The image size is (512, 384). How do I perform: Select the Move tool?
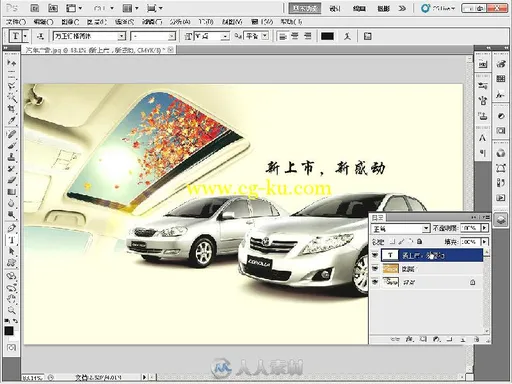click(12, 62)
